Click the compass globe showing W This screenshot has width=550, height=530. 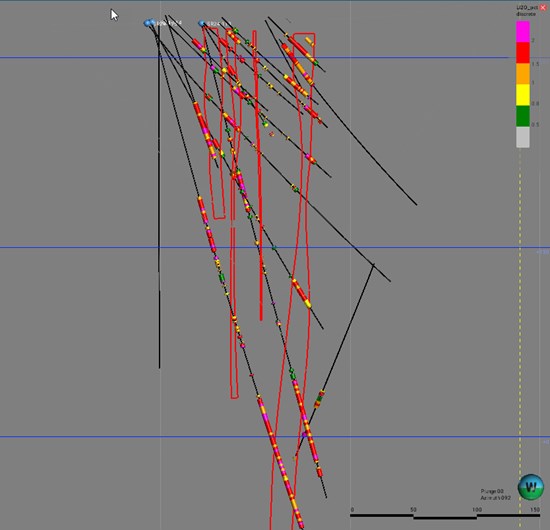pos(530,487)
